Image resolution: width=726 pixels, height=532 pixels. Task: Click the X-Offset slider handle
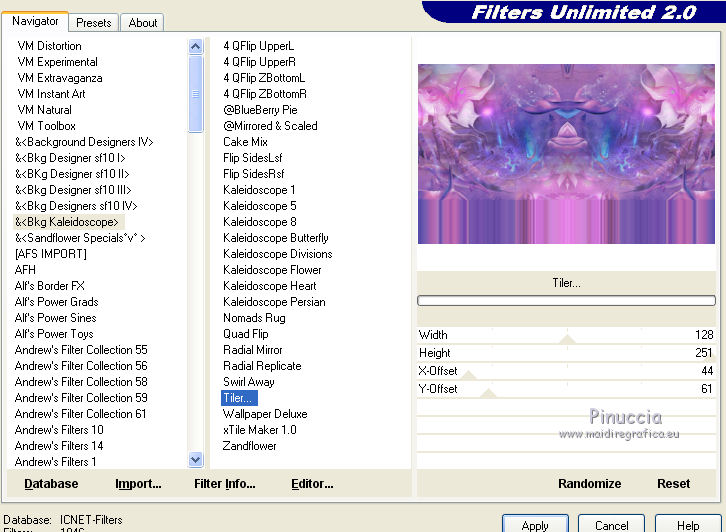click(x=469, y=376)
